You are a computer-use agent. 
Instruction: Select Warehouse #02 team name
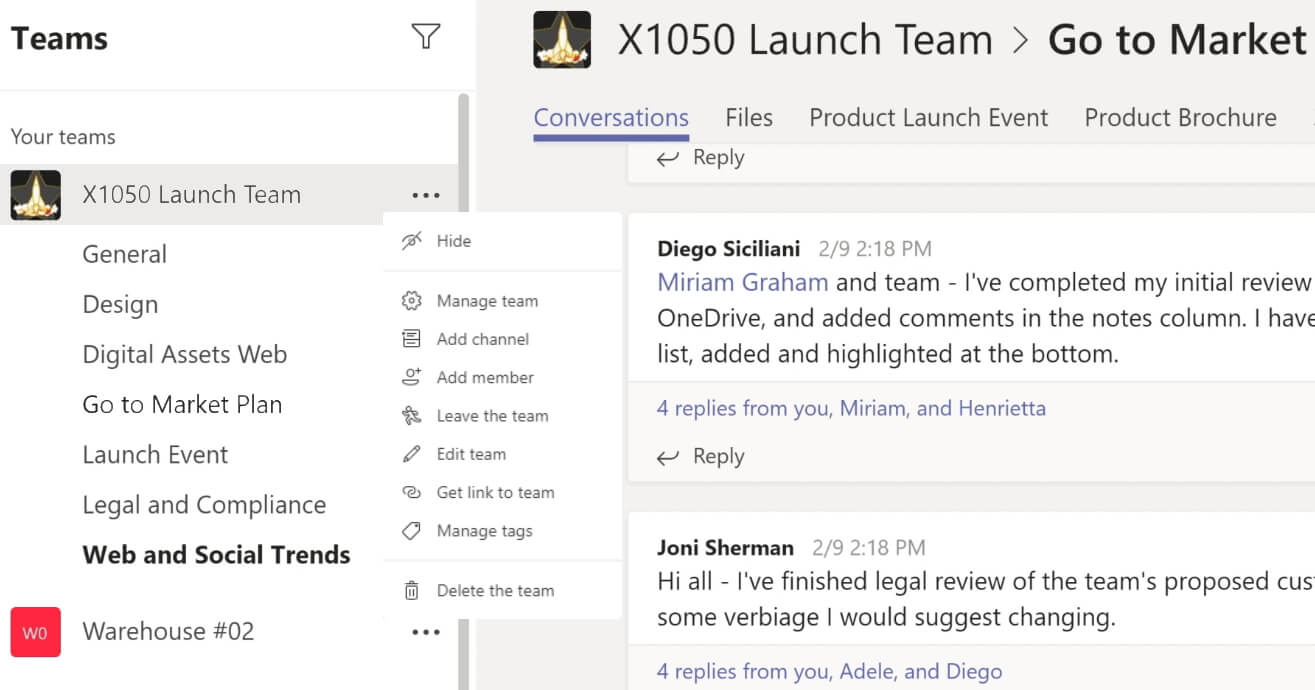(x=168, y=632)
